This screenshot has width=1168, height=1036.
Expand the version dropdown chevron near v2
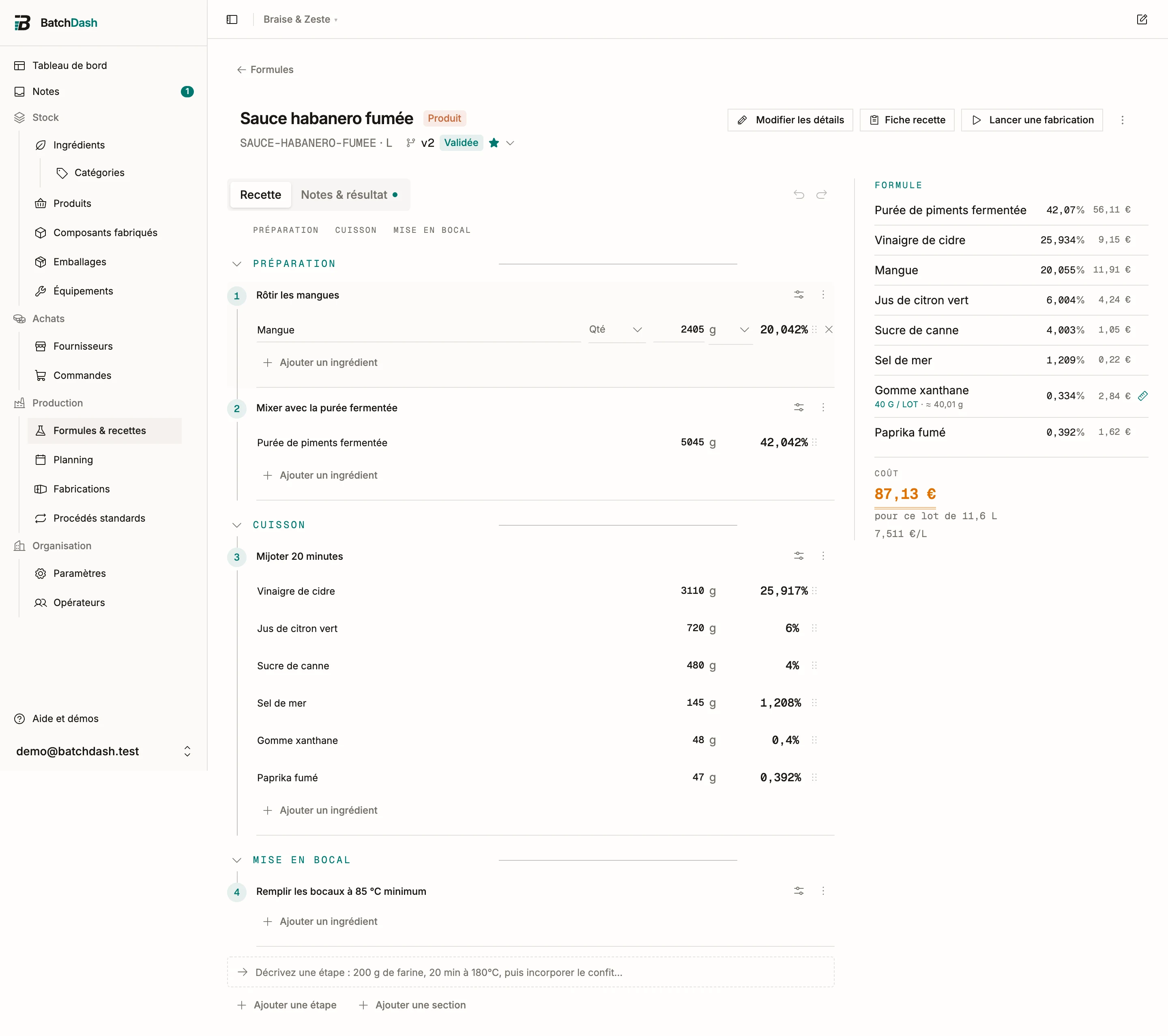(510, 143)
